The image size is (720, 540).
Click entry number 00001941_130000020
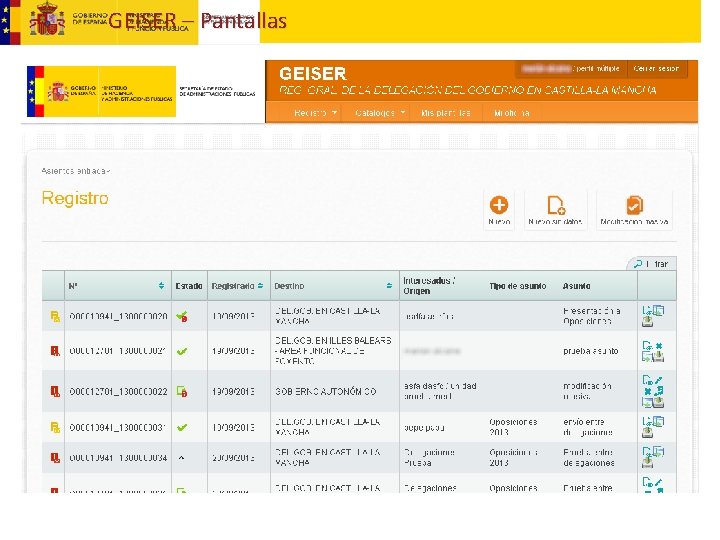pyautogui.click(x=118, y=316)
